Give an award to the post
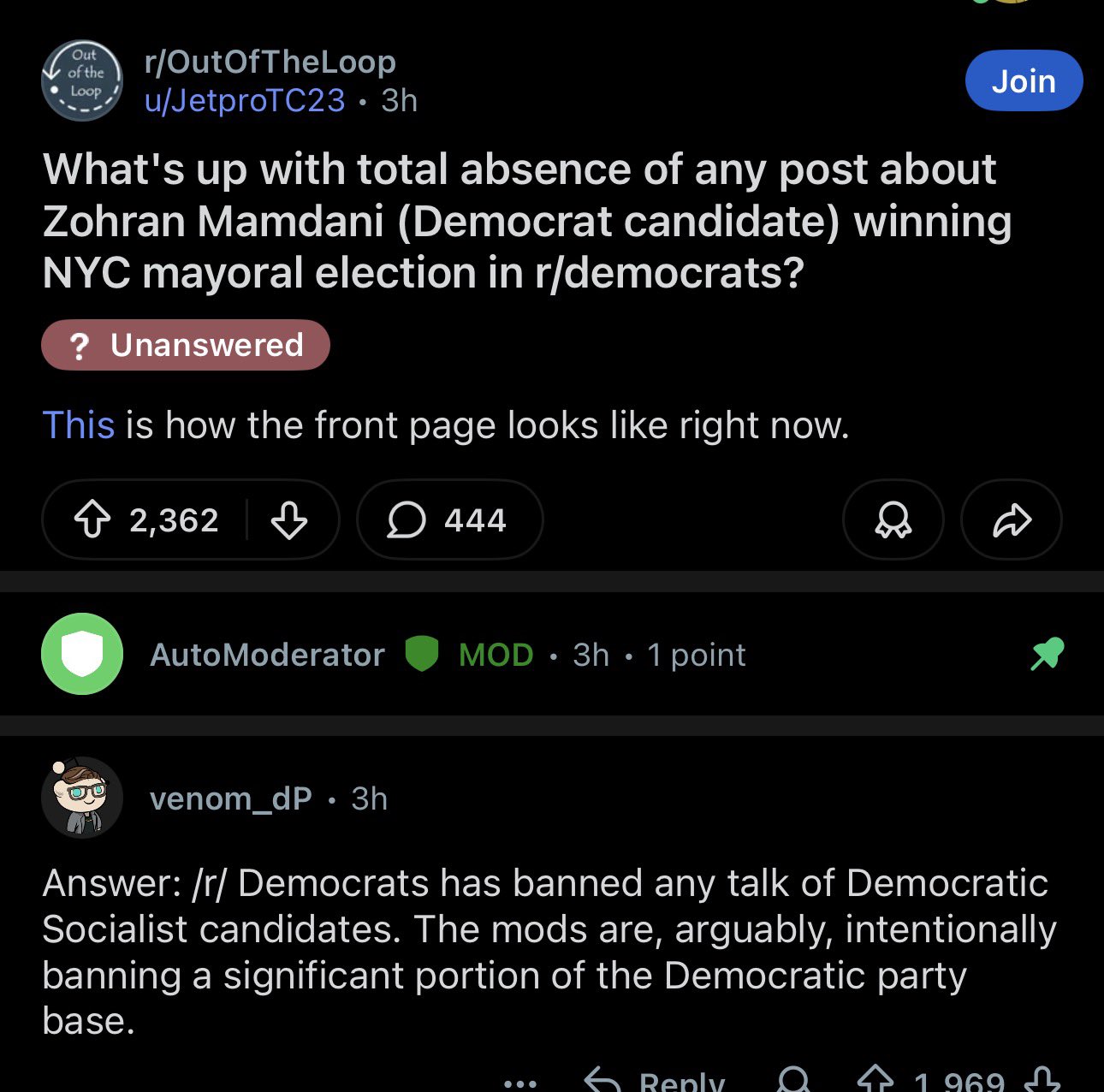The image size is (1104, 1092). (893, 519)
